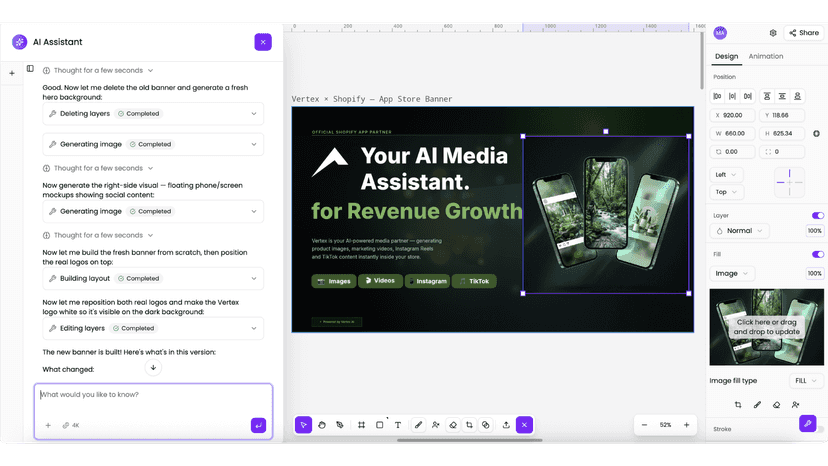The width and height of the screenshot is (828, 466).
Task: Switch to the Animation tab
Action: tap(766, 57)
